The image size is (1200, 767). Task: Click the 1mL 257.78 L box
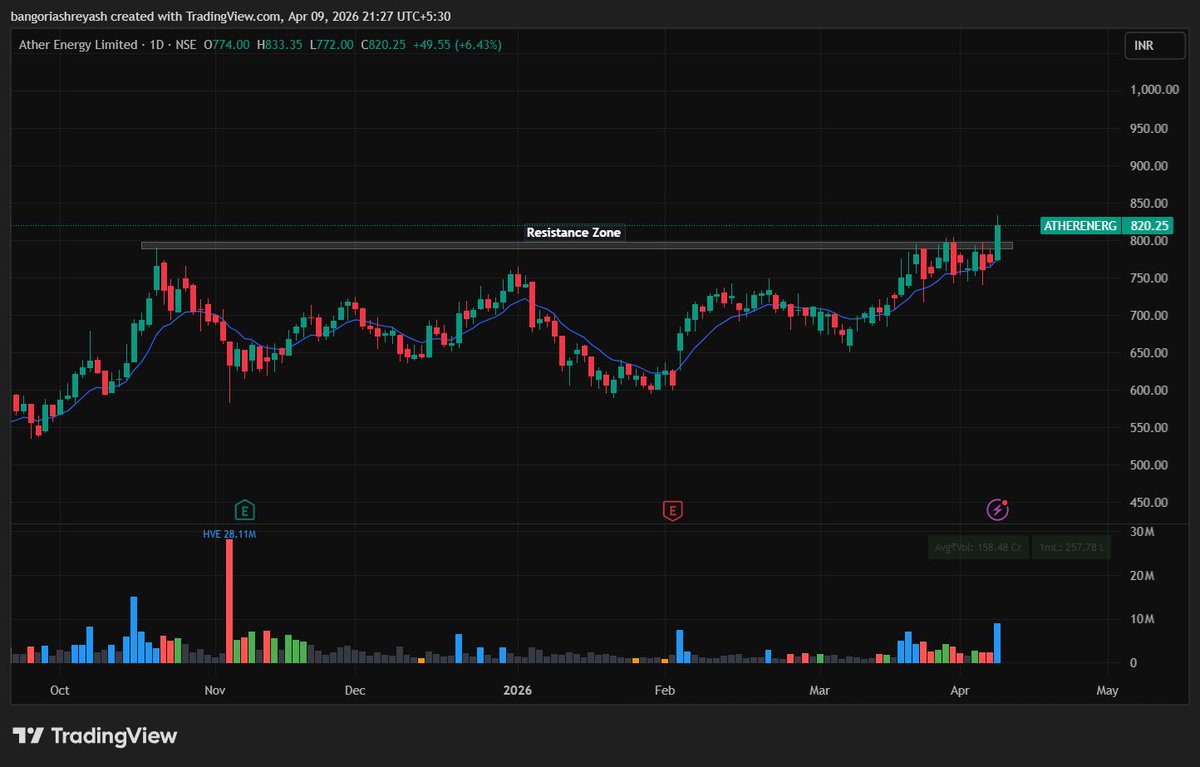(x=1071, y=548)
